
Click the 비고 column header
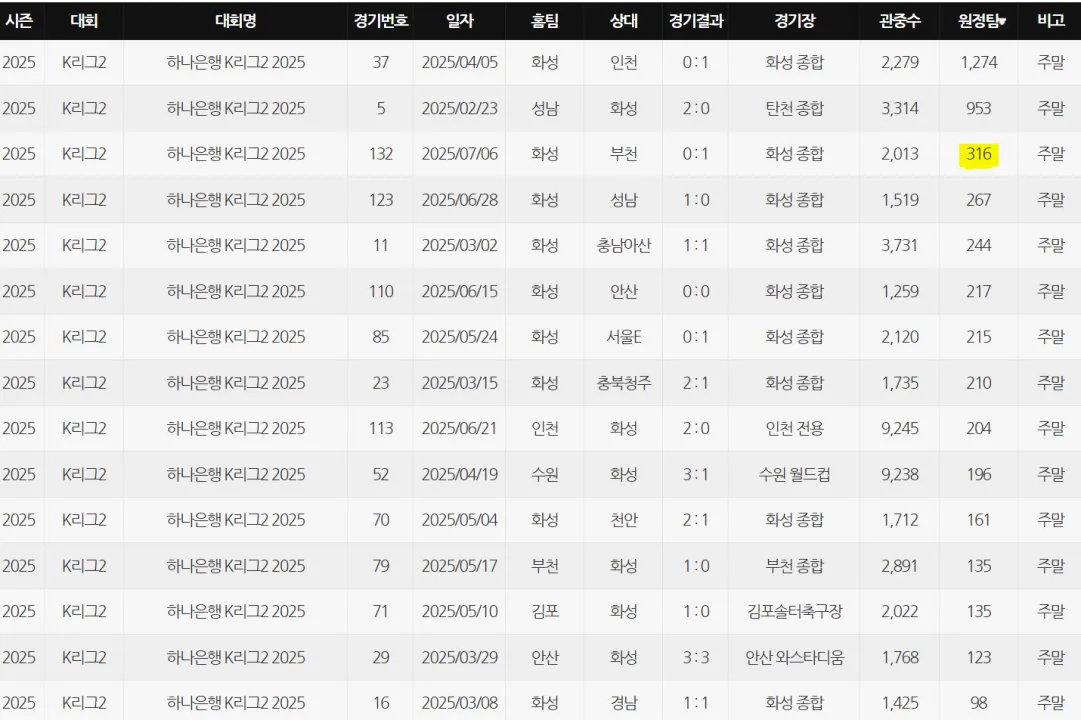[1050, 20]
